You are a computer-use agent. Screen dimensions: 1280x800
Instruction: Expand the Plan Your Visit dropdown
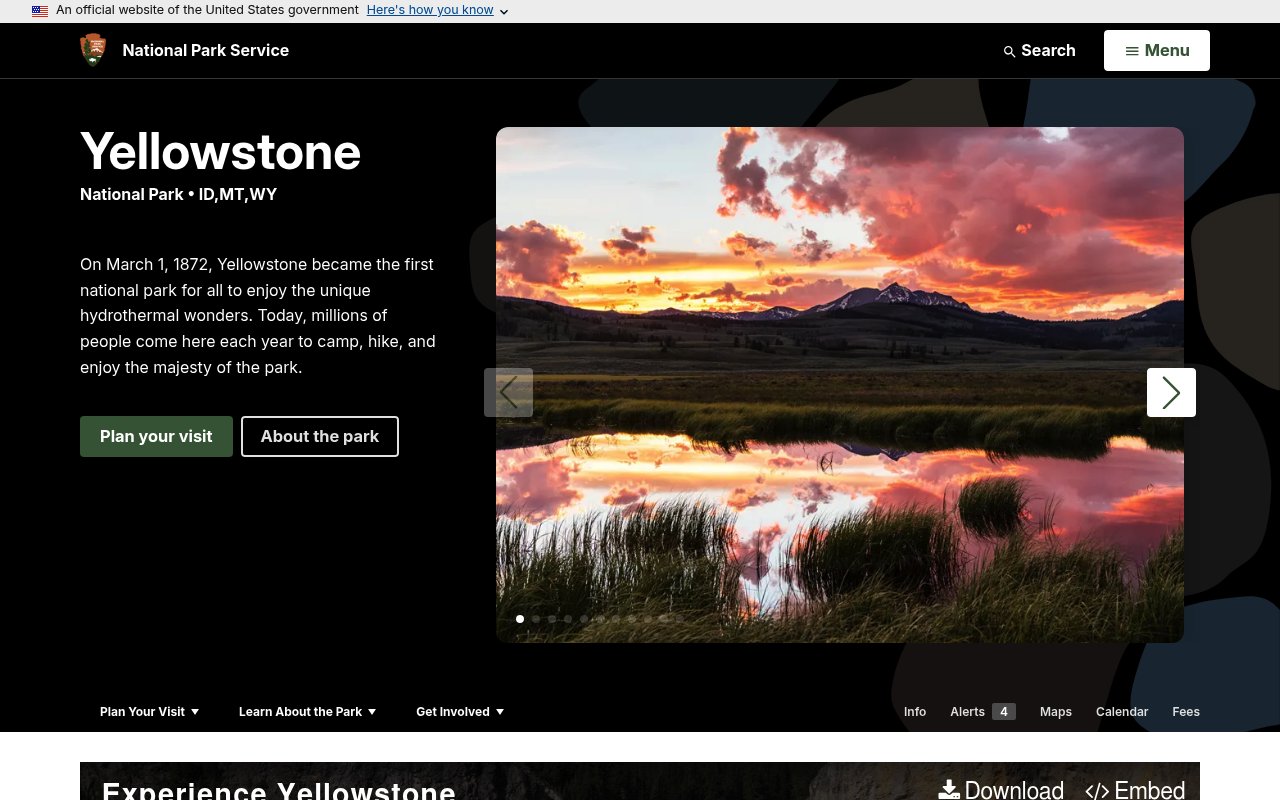click(150, 712)
